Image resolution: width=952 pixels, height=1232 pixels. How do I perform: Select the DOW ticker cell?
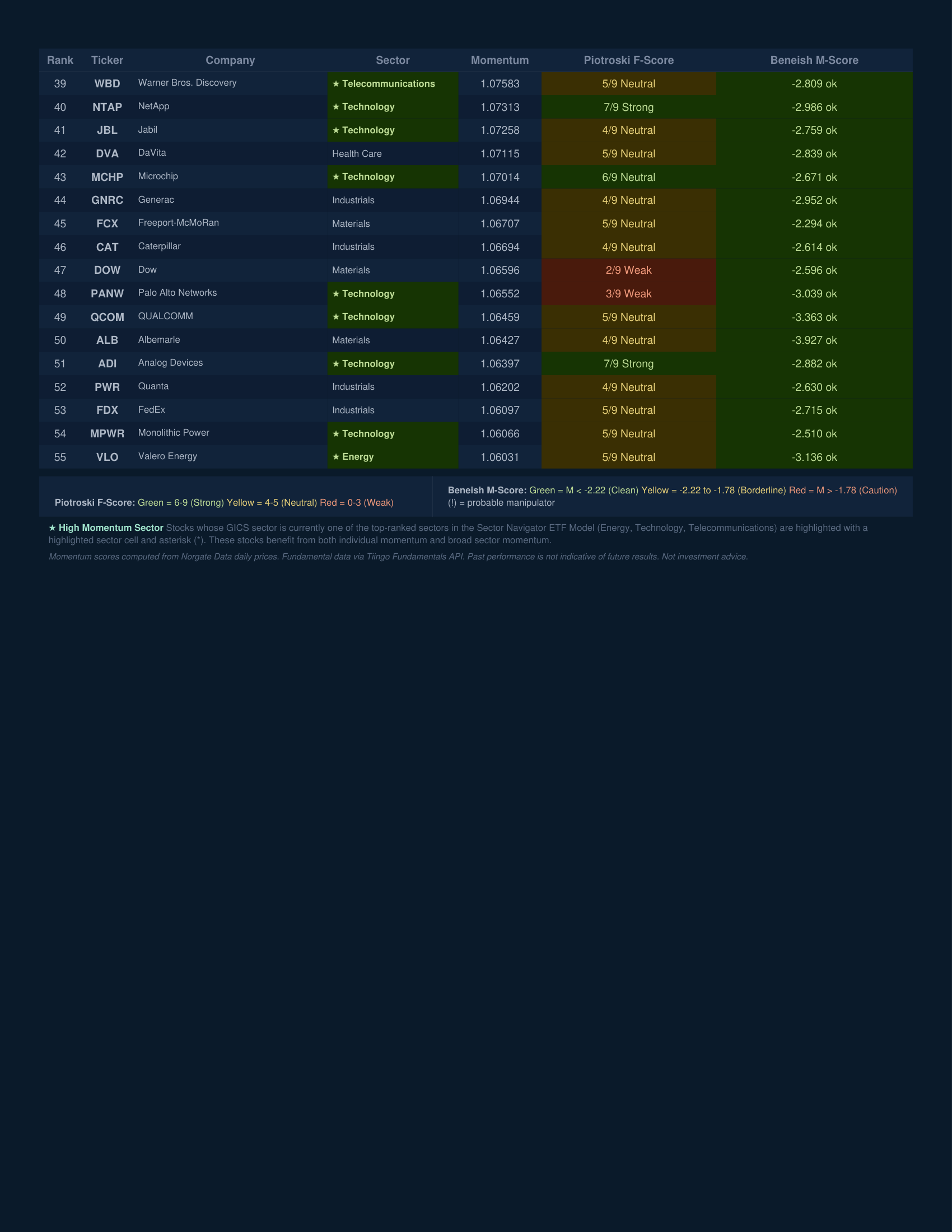107,270
